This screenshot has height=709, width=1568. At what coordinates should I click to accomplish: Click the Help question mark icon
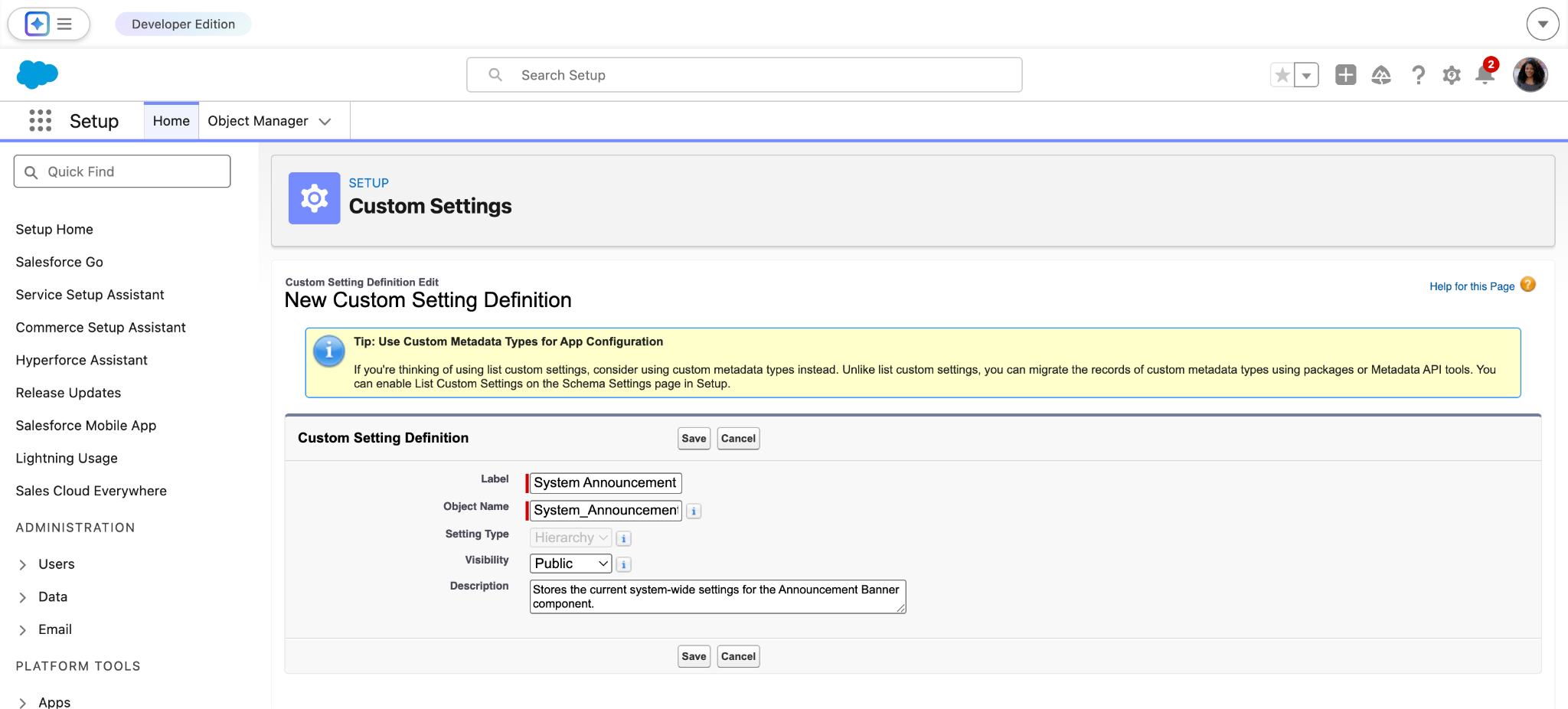coord(1418,75)
